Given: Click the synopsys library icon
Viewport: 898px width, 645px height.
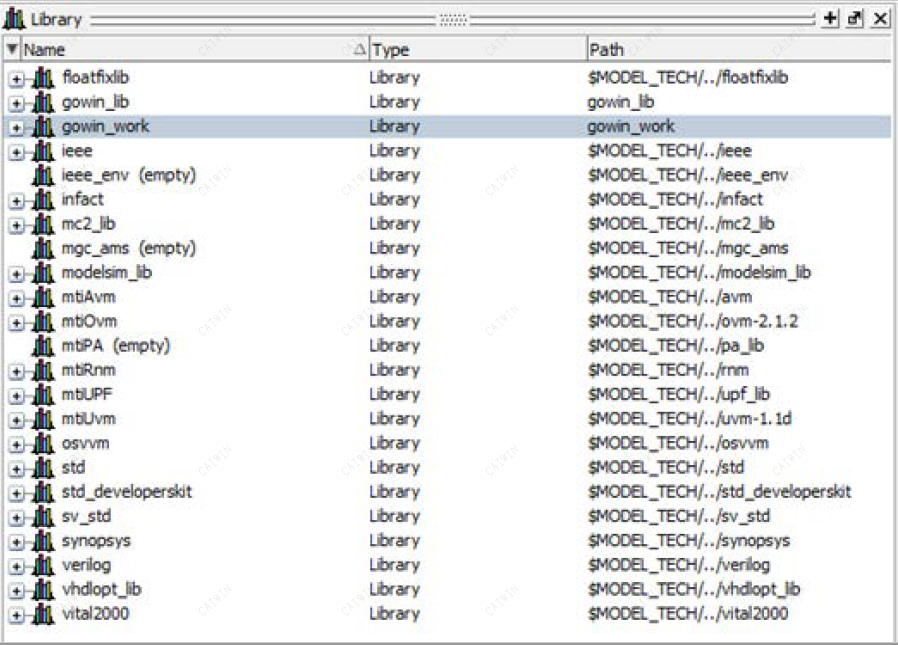Looking at the screenshot, I should 43,541.
